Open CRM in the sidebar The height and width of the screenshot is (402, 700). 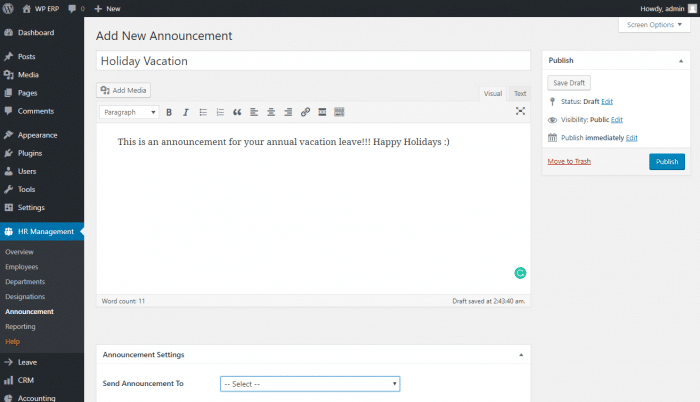click(42, 380)
